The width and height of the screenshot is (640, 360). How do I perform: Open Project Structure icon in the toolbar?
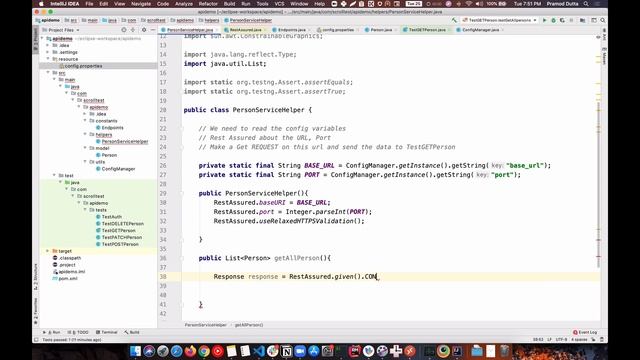[x=582, y=20]
